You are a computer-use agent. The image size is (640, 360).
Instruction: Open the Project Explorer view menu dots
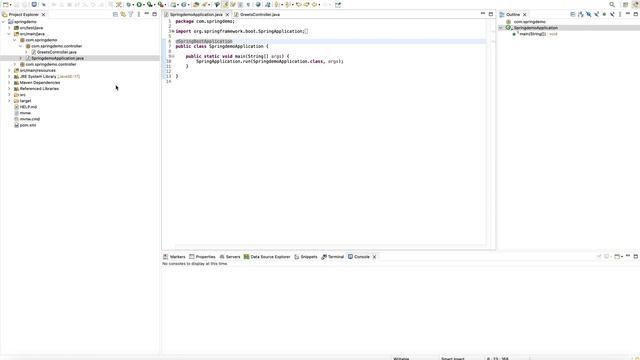[x=139, y=14]
